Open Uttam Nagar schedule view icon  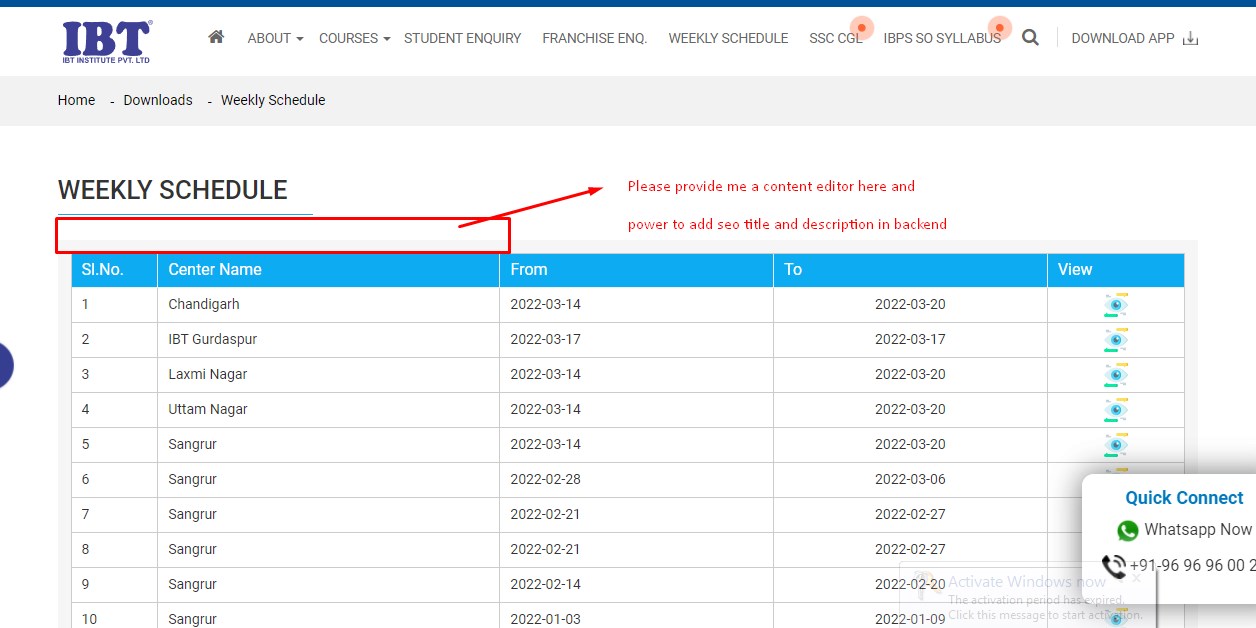point(1115,410)
